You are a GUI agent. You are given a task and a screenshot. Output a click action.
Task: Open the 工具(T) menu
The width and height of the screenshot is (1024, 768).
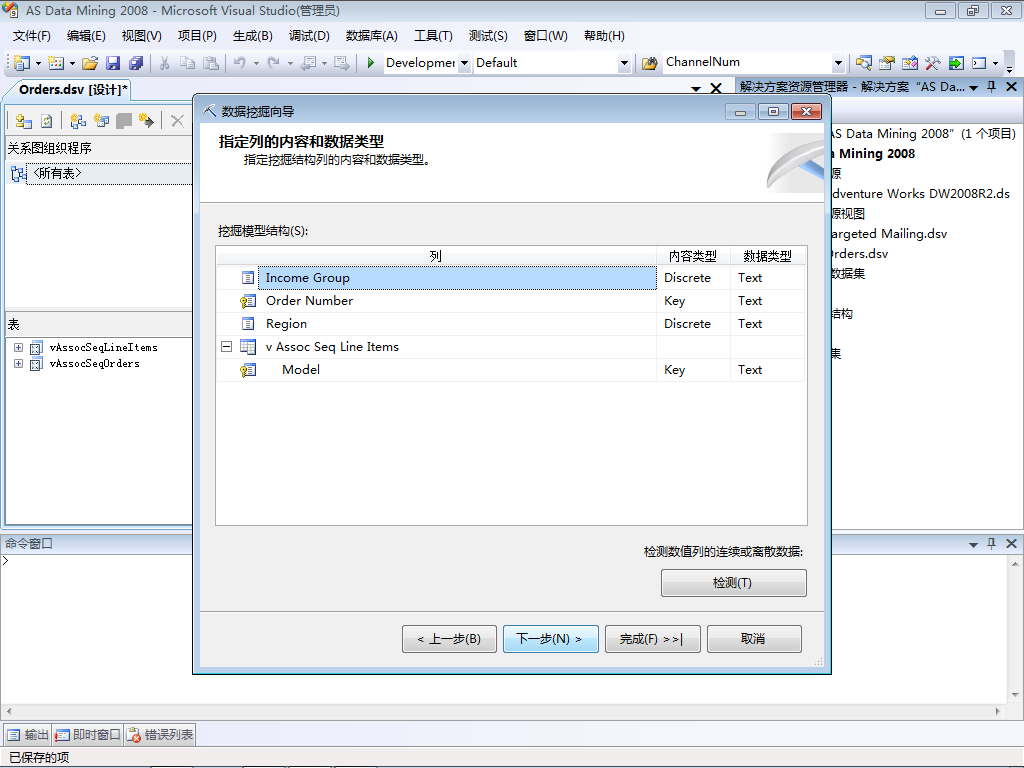click(433, 36)
